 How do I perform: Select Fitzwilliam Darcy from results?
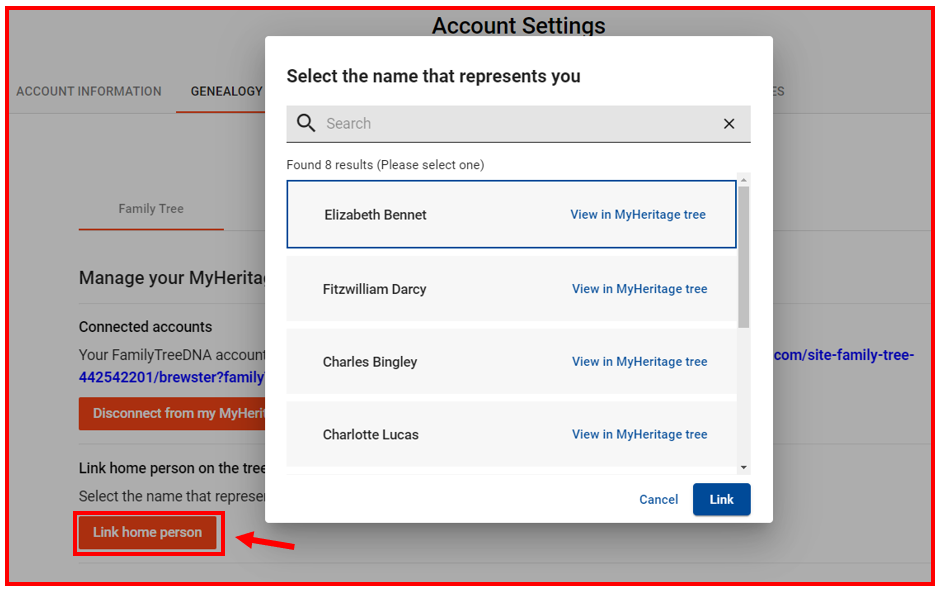511,289
